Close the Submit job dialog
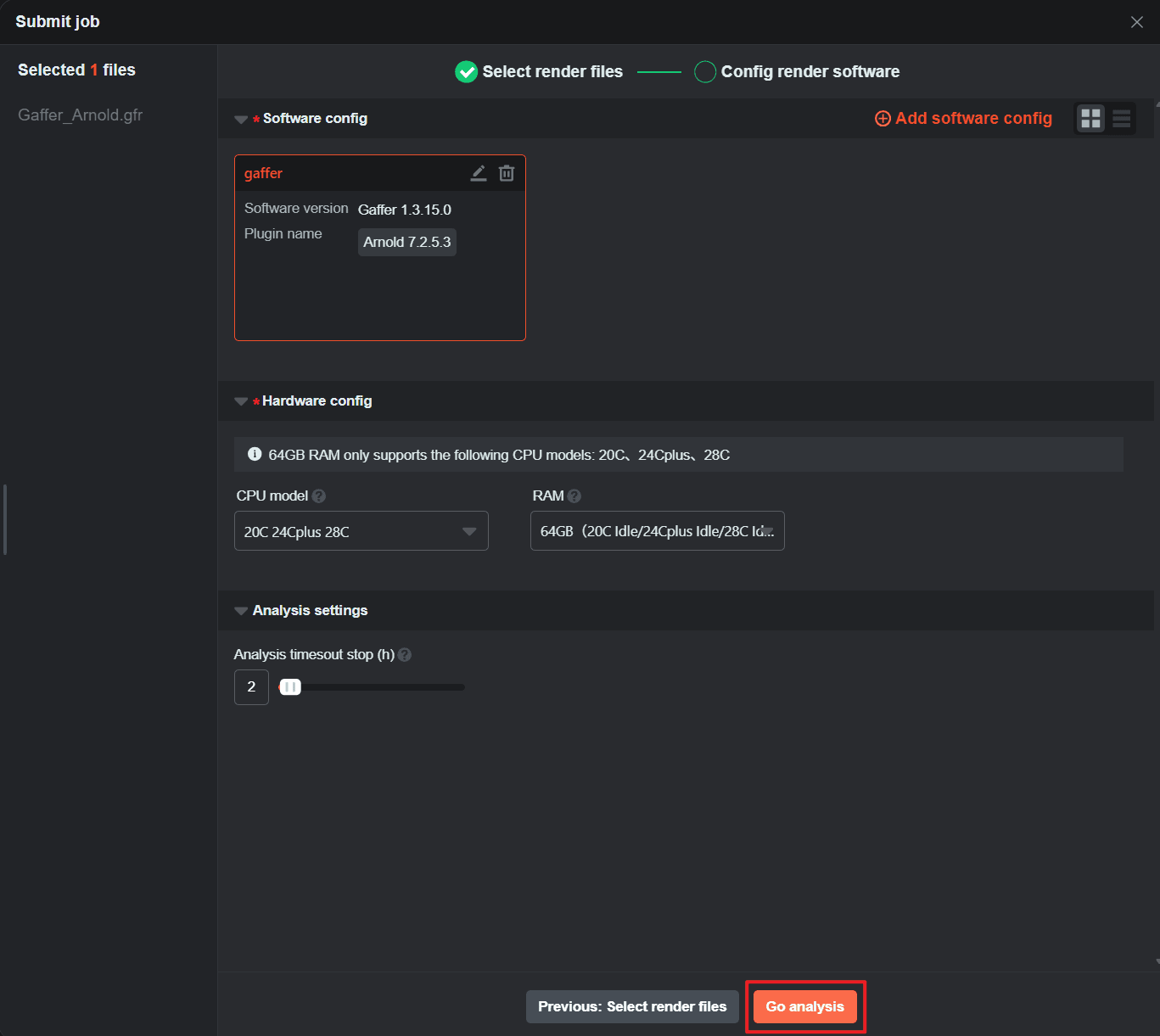The height and width of the screenshot is (1036, 1160). pyautogui.click(x=1136, y=22)
